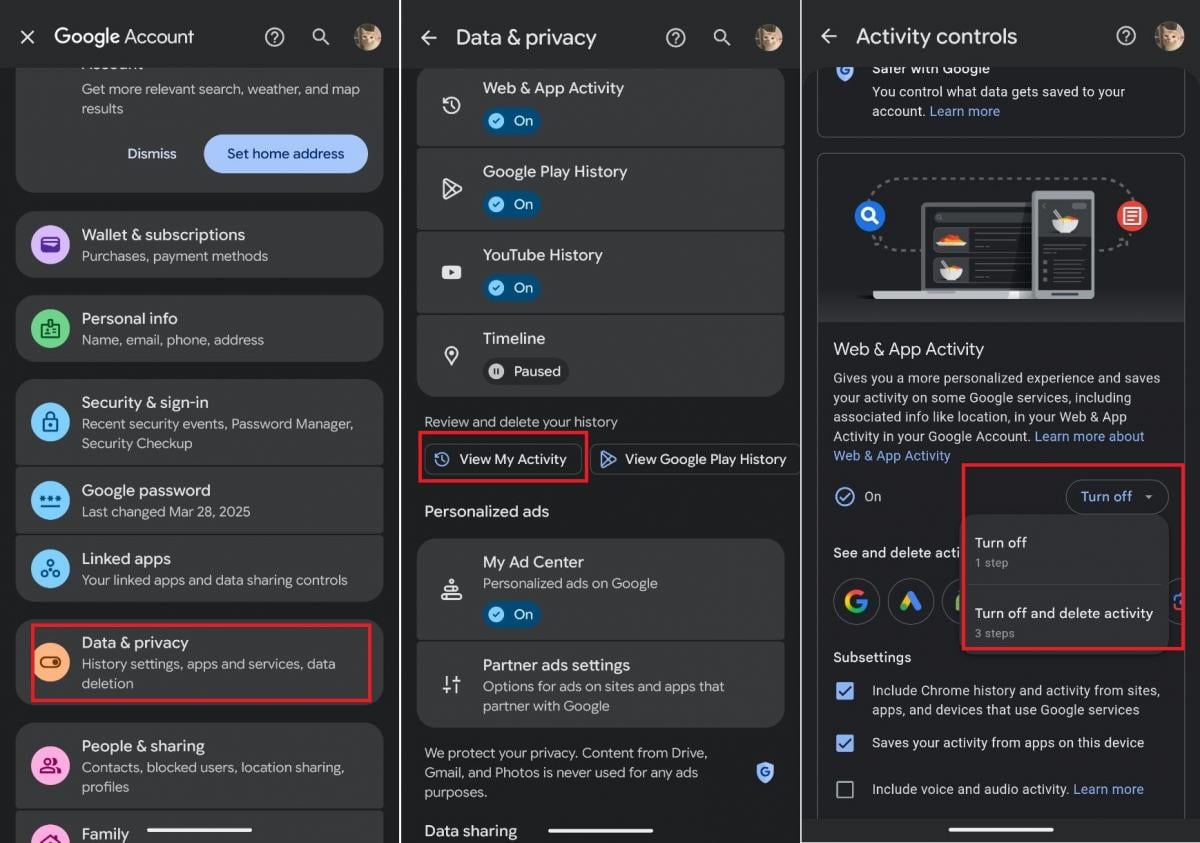Tap the My Ad Center icon
This screenshot has width=1200, height=843.
coord(452,589)
